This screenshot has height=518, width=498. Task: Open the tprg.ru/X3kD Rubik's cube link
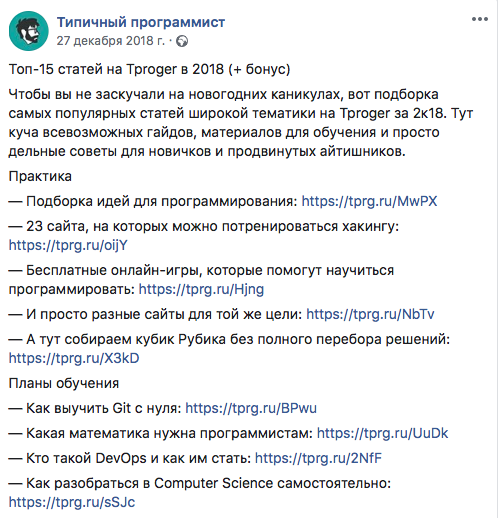coord(74,358)
